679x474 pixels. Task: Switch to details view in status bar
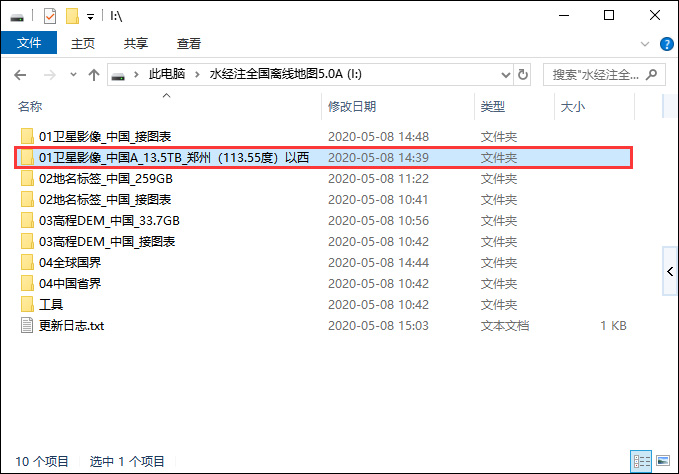641,461
